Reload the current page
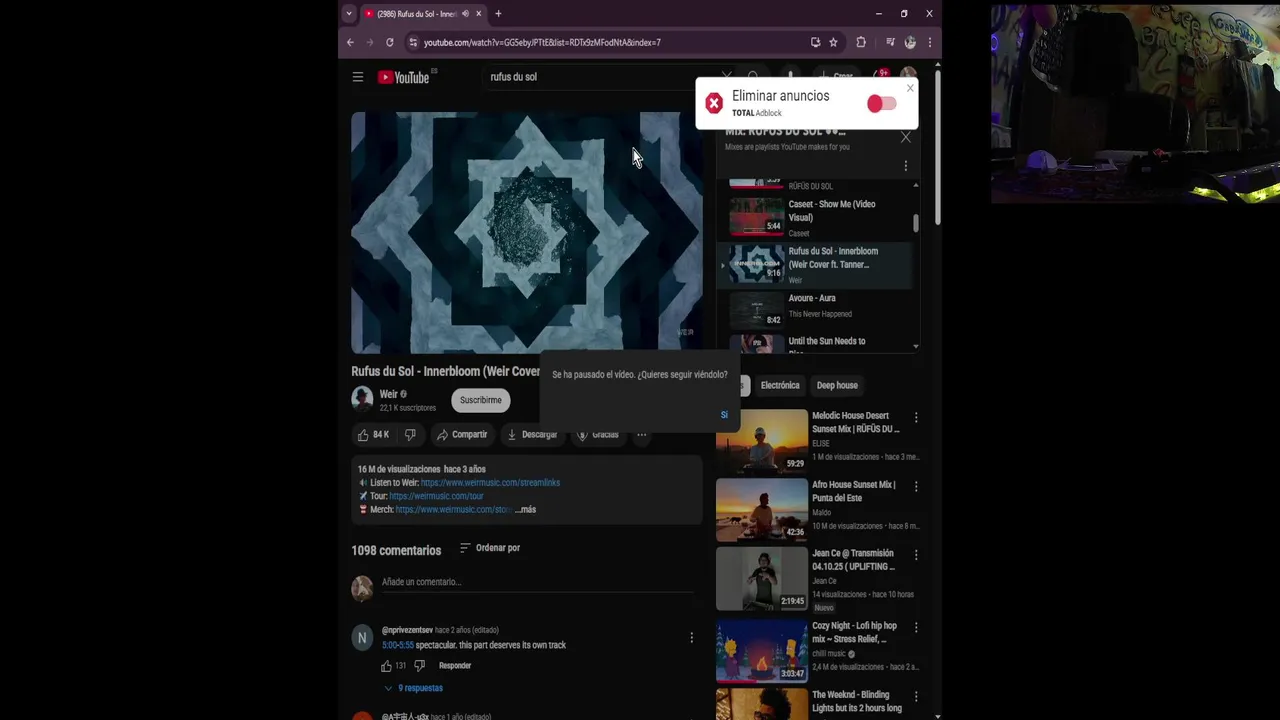The image size is (1280, 720). pos(389,42)
